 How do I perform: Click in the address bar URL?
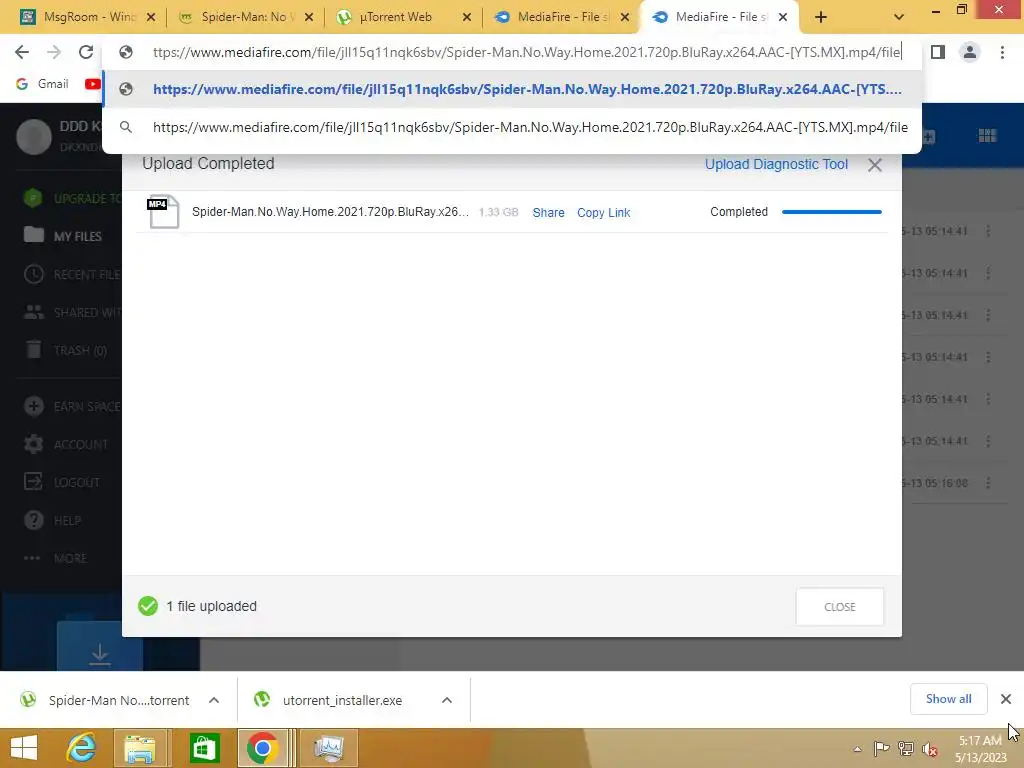click(x=526, y=52)
